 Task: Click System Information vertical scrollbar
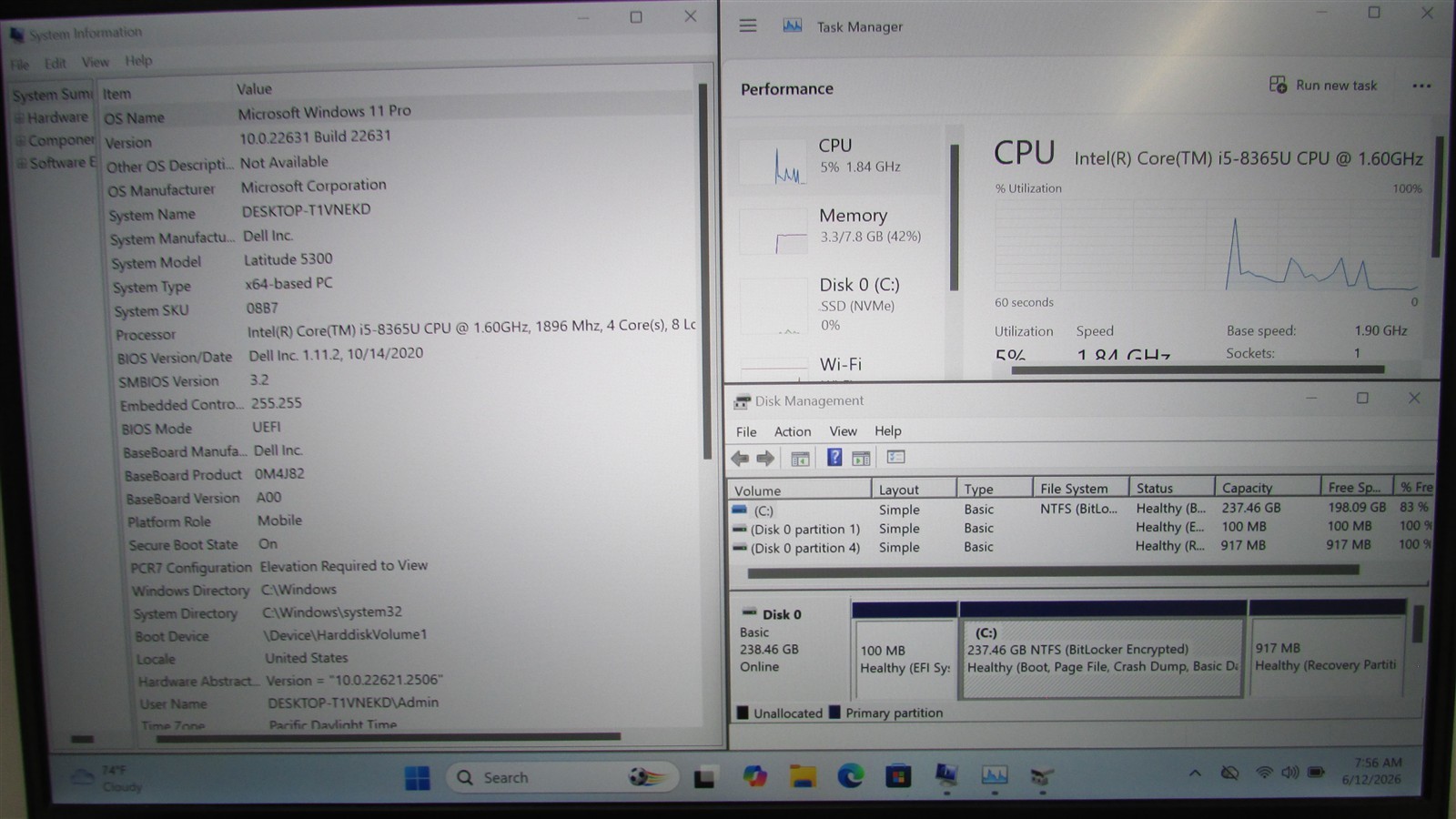coord(703,270)
